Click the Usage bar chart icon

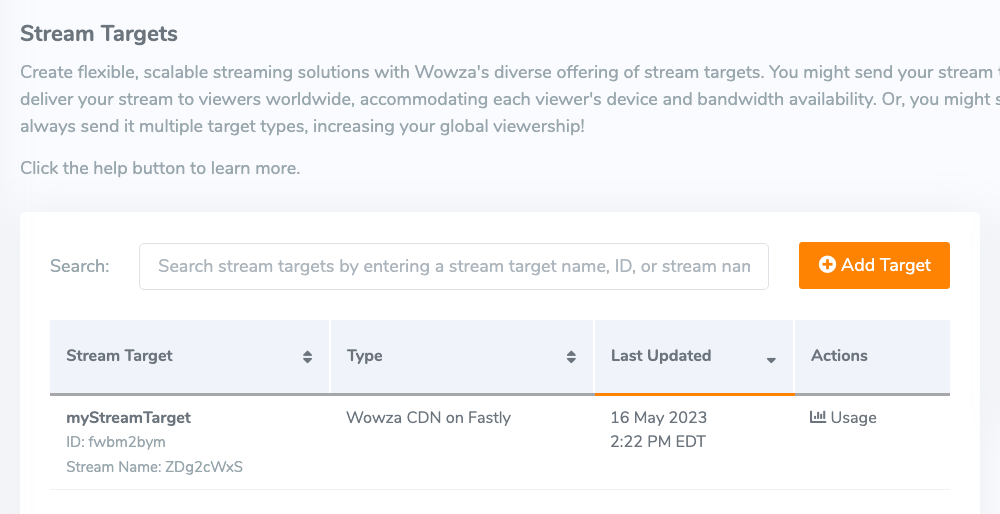pos(817,417)
